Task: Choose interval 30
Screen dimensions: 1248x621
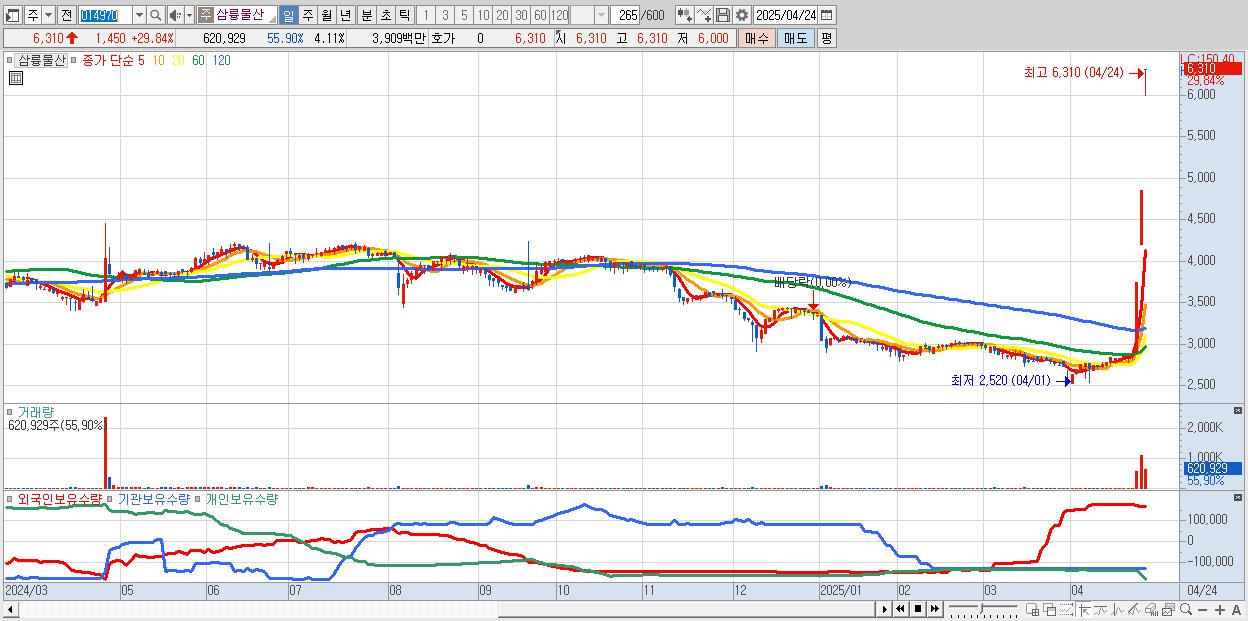Action: (x=521, y=15)
